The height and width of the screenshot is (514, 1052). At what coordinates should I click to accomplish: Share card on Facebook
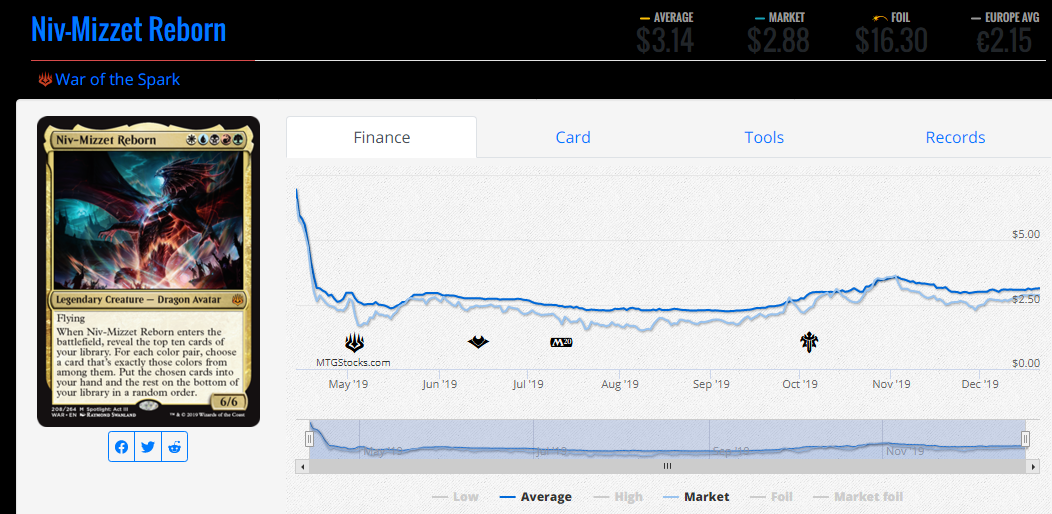[x=121, y=447]
